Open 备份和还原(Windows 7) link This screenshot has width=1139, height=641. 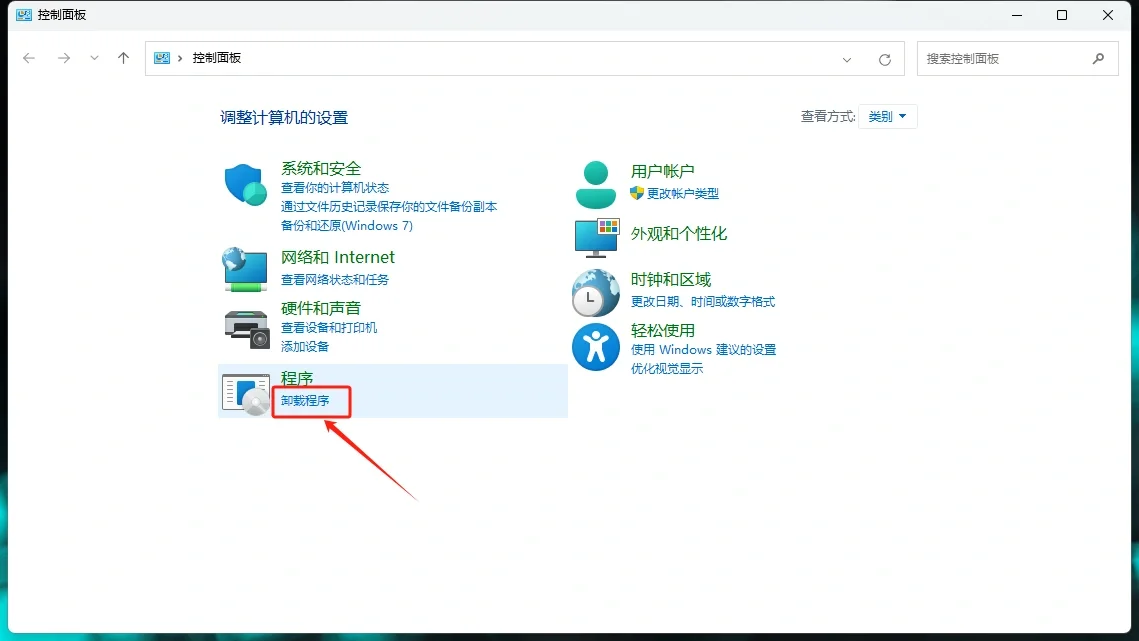coord(347,225)
